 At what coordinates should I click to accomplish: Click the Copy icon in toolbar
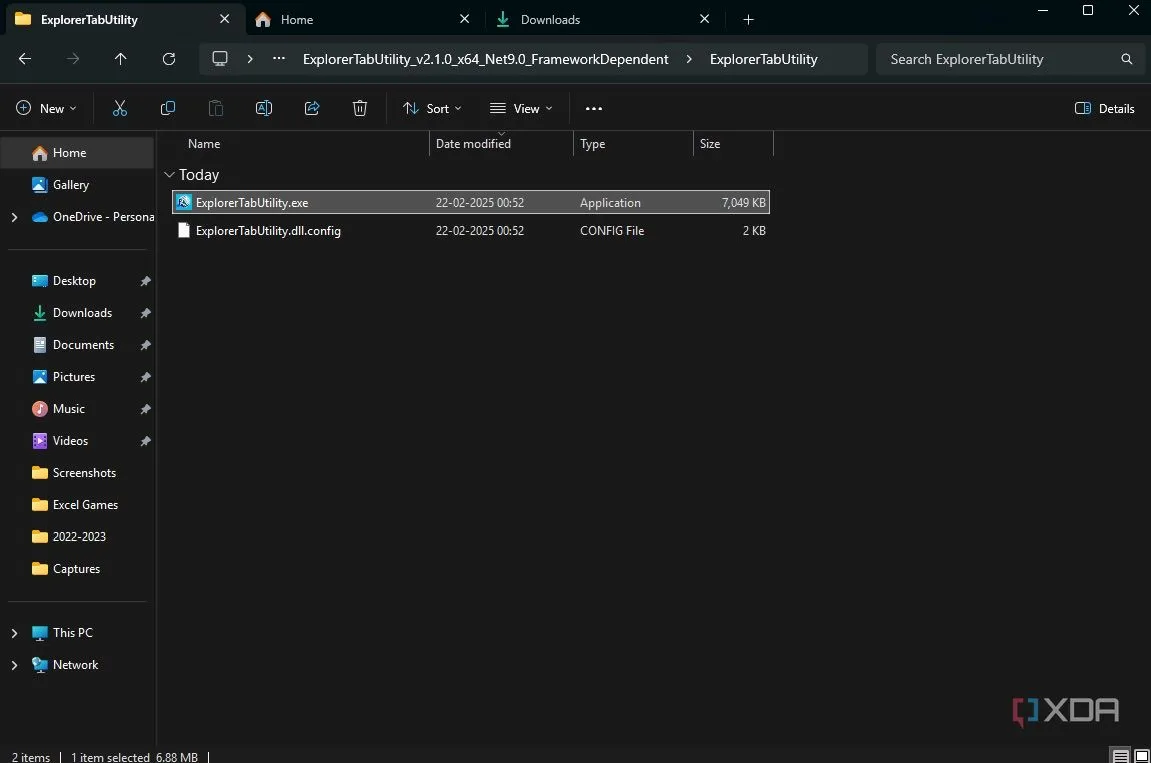coord(167,109)
